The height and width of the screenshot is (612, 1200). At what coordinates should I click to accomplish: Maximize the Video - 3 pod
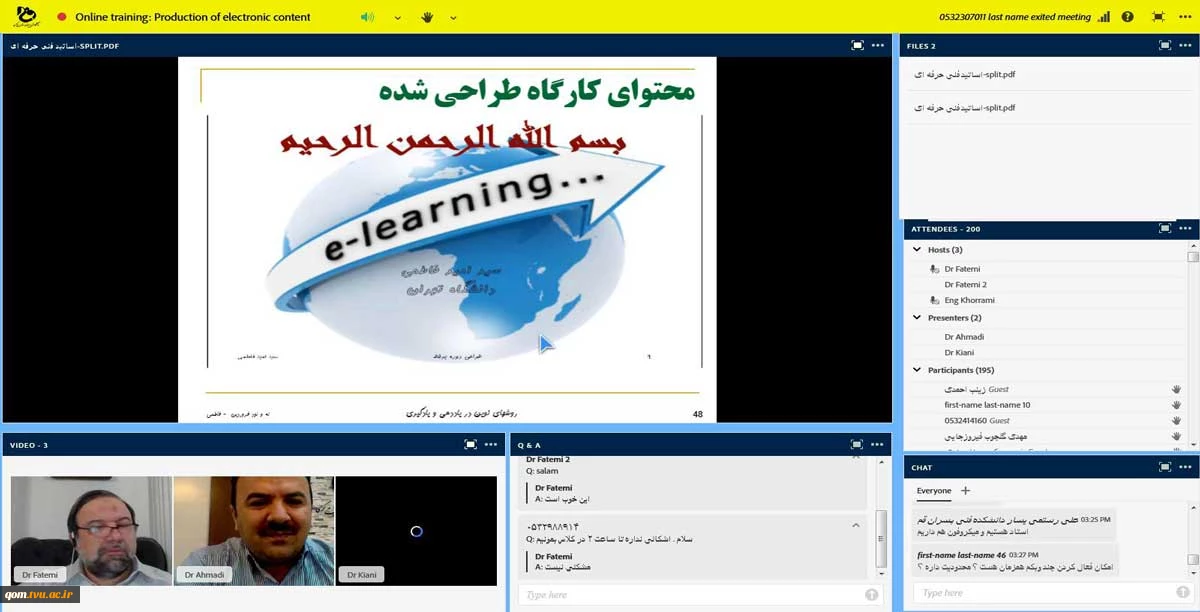(x=469, y=445)
